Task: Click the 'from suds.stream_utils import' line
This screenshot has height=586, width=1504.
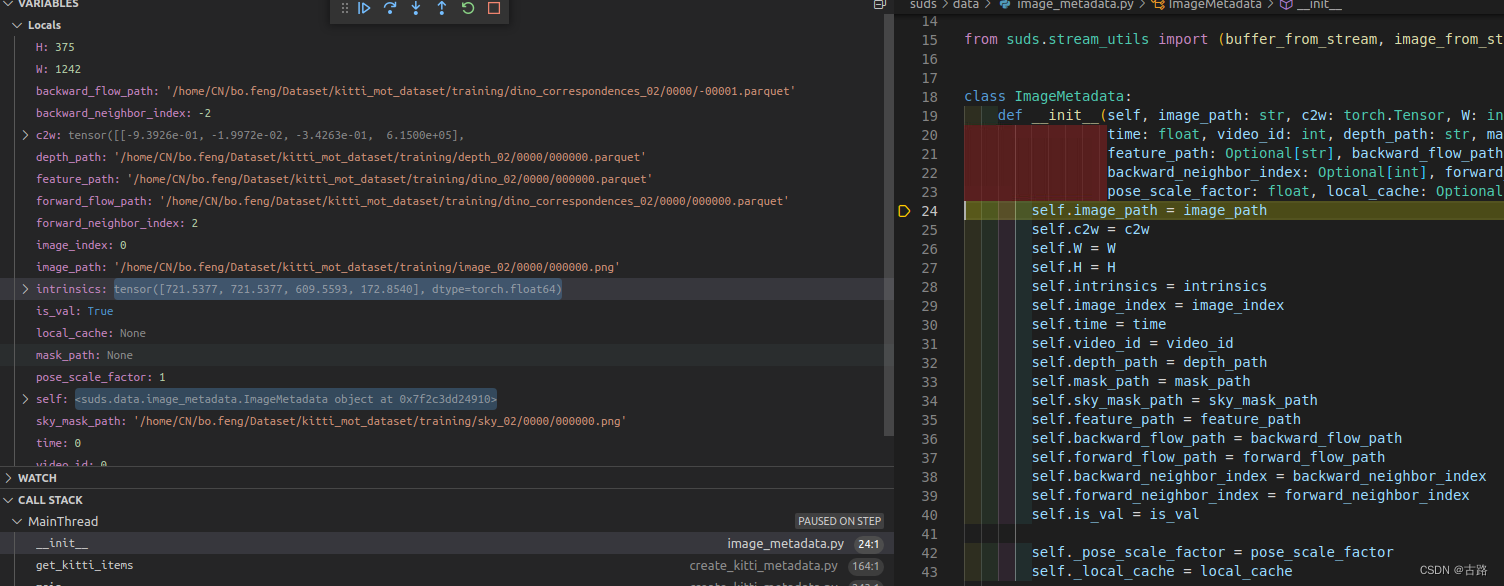Action: (x=1234, y=40)
